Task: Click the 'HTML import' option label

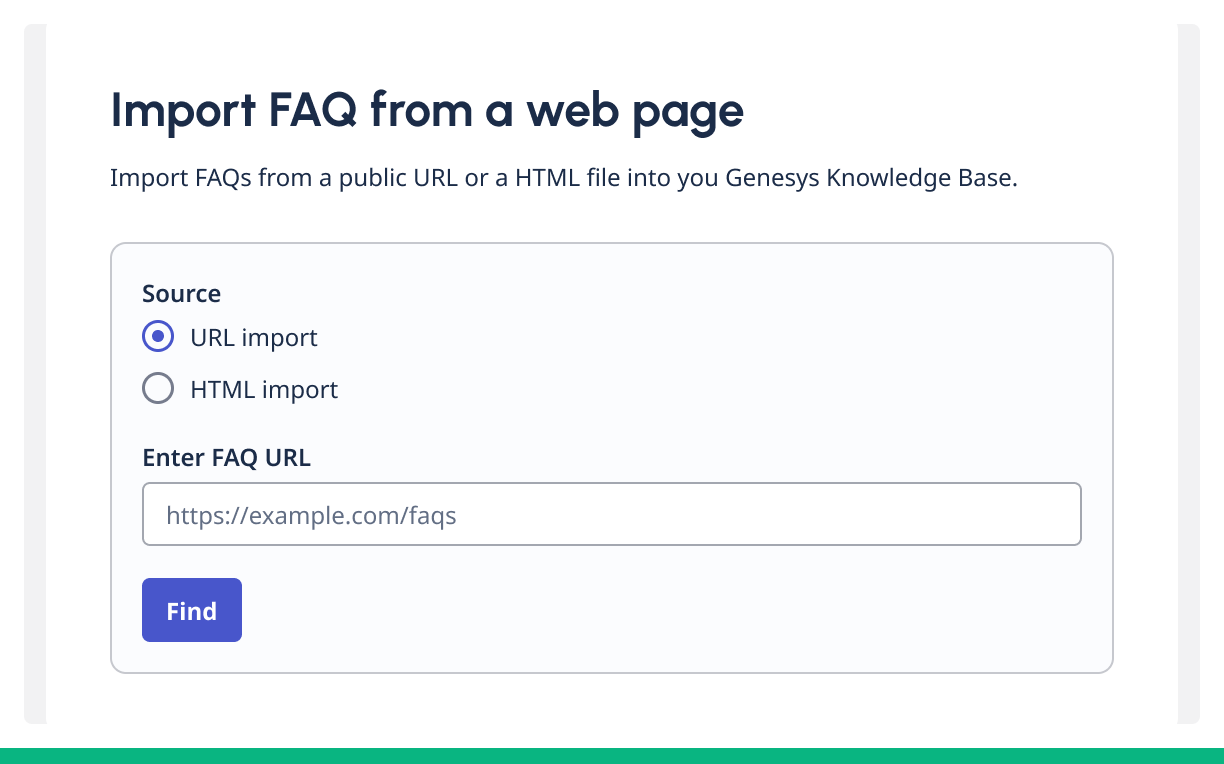Action: click(264, 389)
